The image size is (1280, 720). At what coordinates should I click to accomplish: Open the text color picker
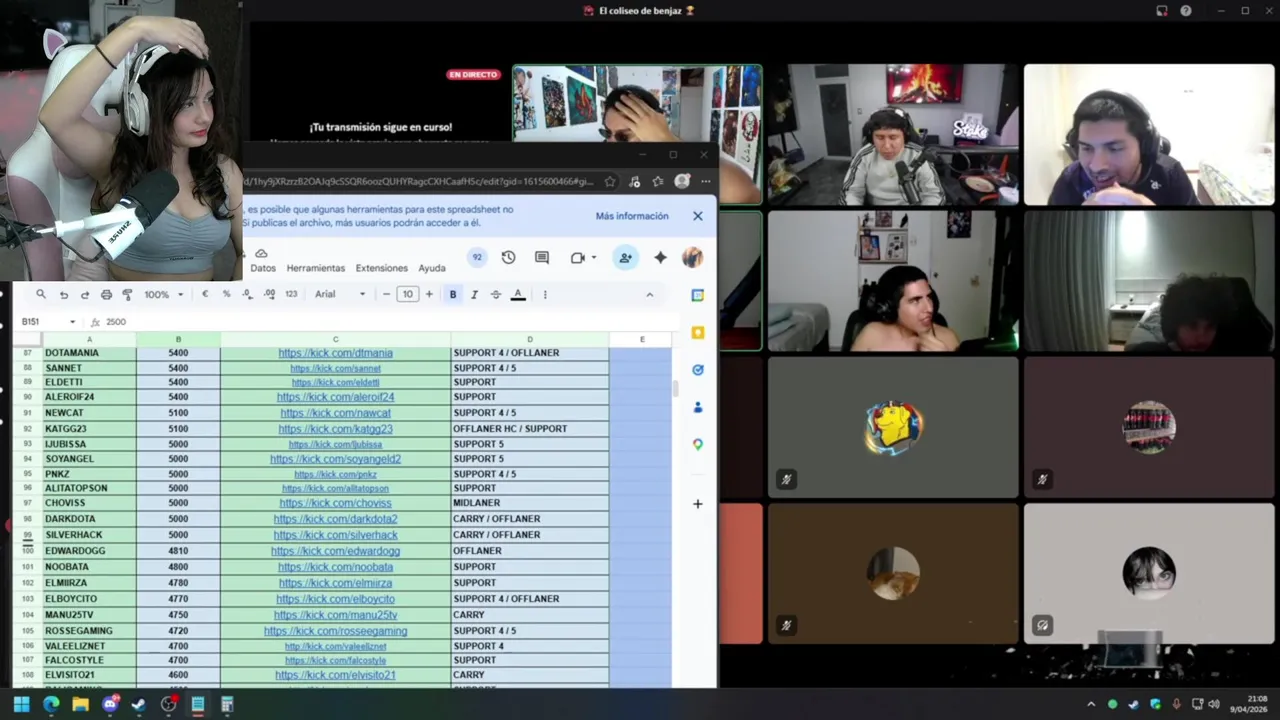[x=518, y=294]
